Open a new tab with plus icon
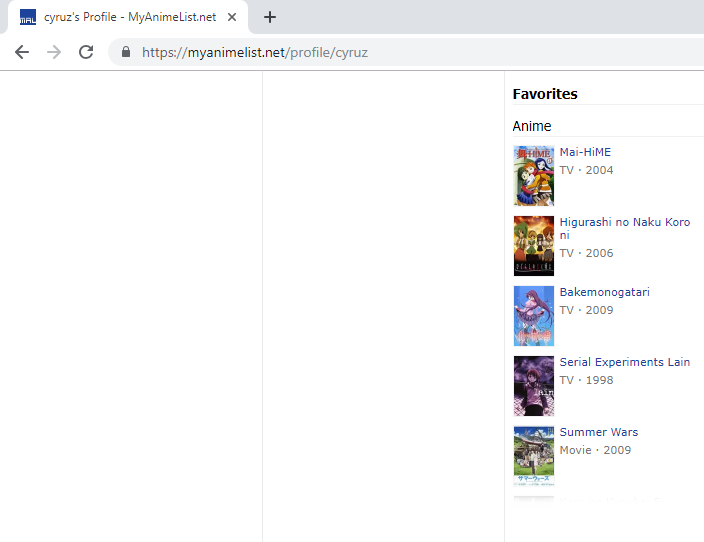Screen dimensions: 704x542 [270, 17]
